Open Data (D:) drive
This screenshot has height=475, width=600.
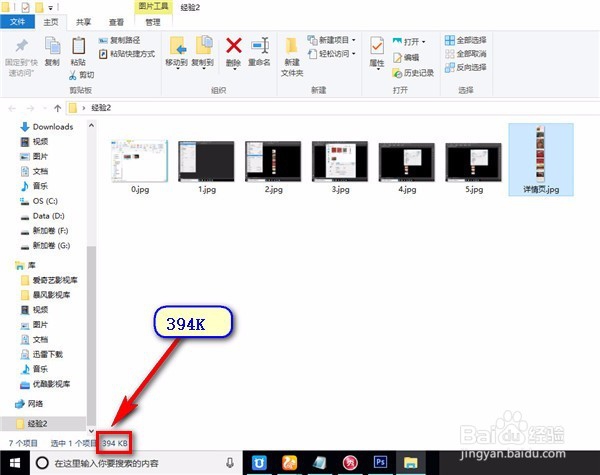tap(42, 216)
